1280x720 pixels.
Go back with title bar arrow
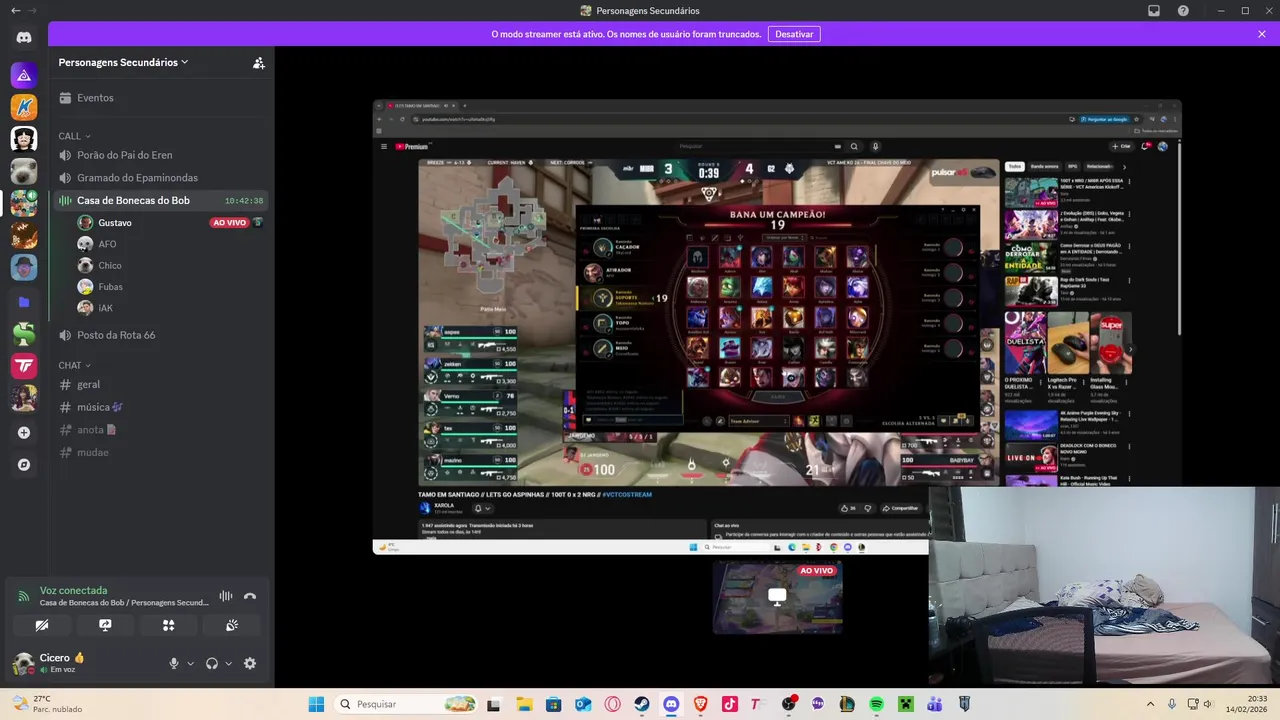point(15,10)
